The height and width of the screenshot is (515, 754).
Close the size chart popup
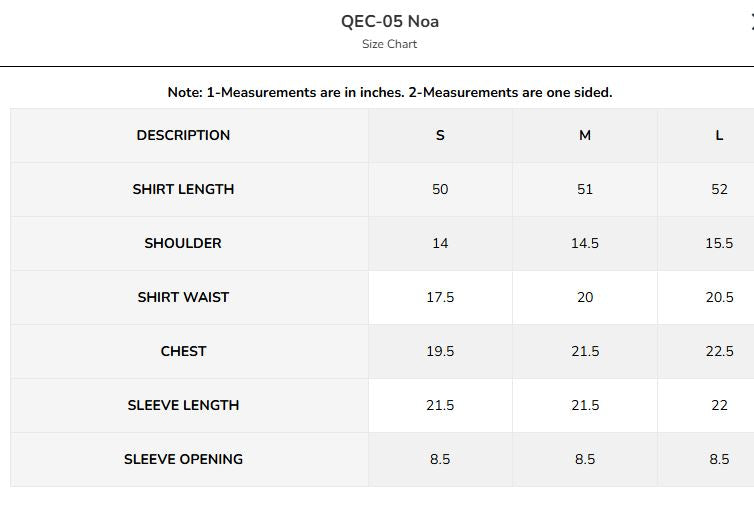tap(751, 22)
